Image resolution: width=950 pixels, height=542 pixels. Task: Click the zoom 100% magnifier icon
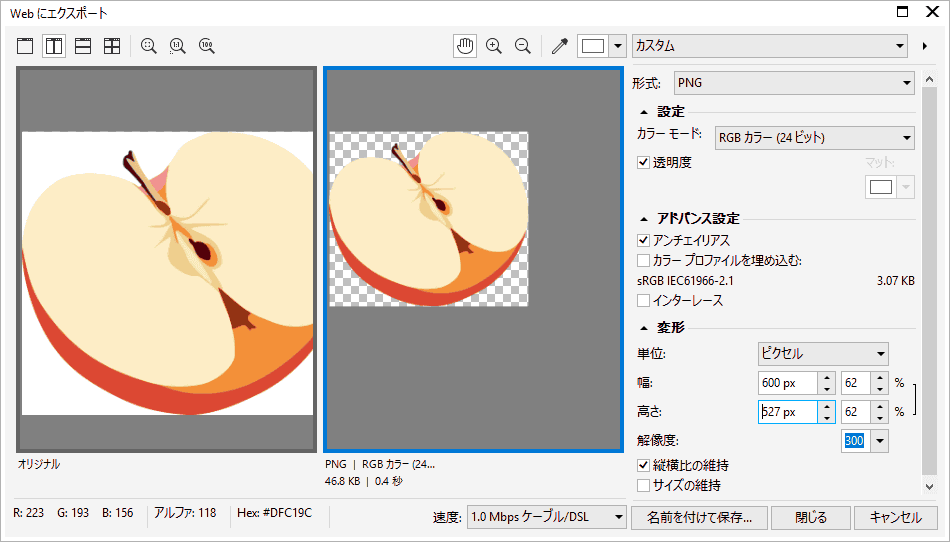point(207,46)
